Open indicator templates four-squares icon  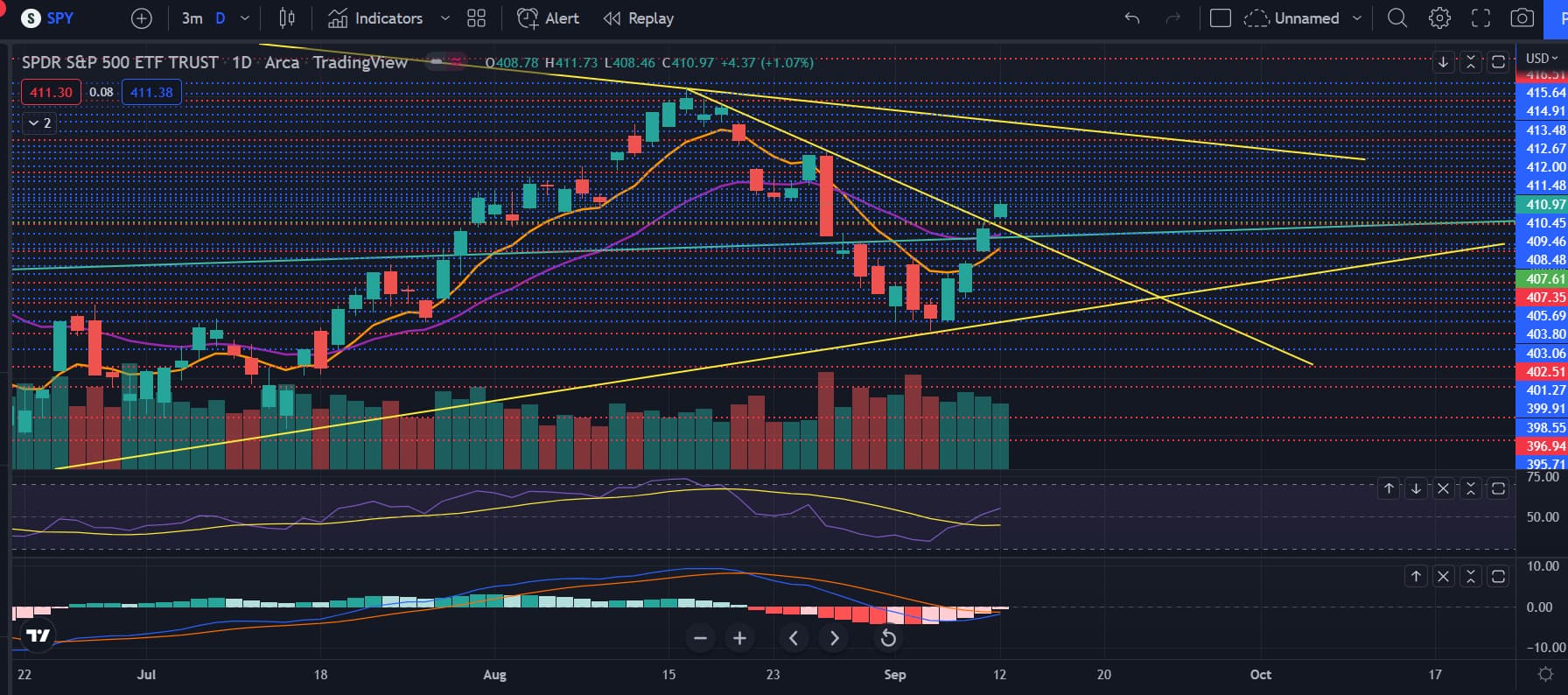point(476,18)
